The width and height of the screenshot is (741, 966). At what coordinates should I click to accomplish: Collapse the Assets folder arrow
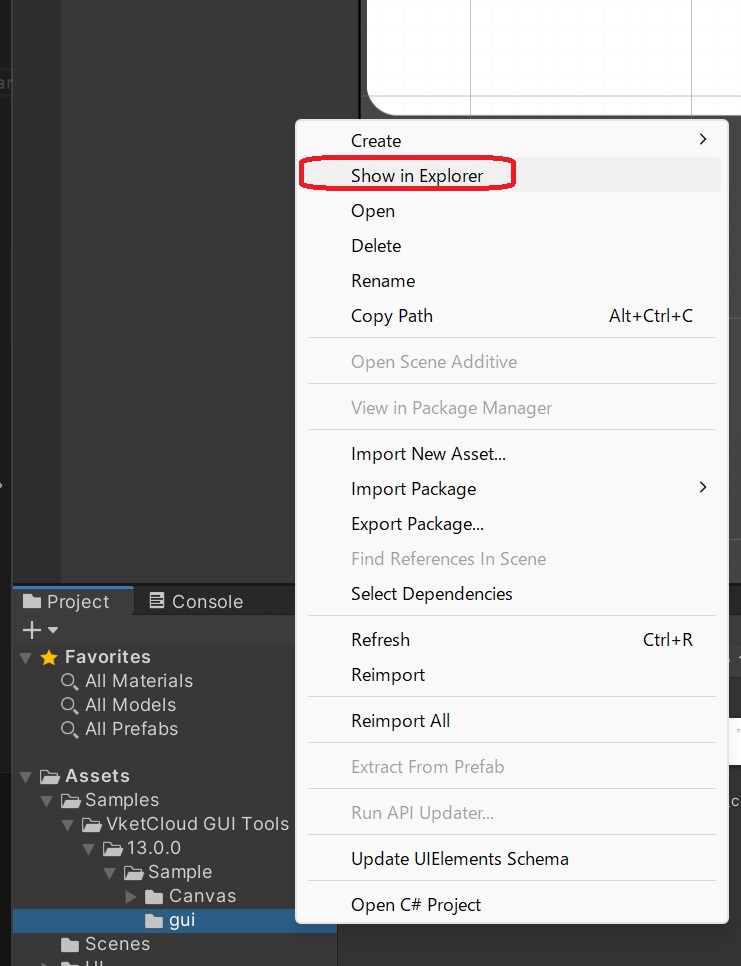pos(25,777)
